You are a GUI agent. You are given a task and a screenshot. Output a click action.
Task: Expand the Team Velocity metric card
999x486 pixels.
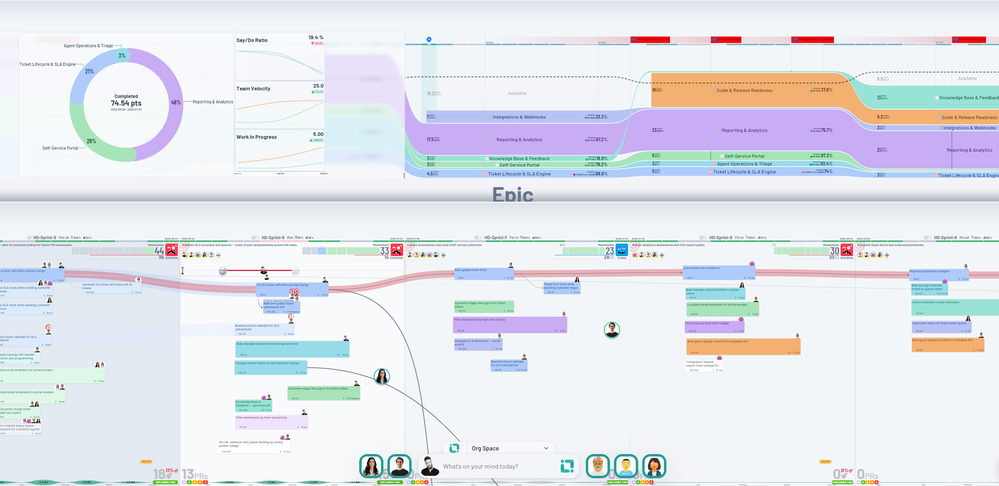pos(280,104)
